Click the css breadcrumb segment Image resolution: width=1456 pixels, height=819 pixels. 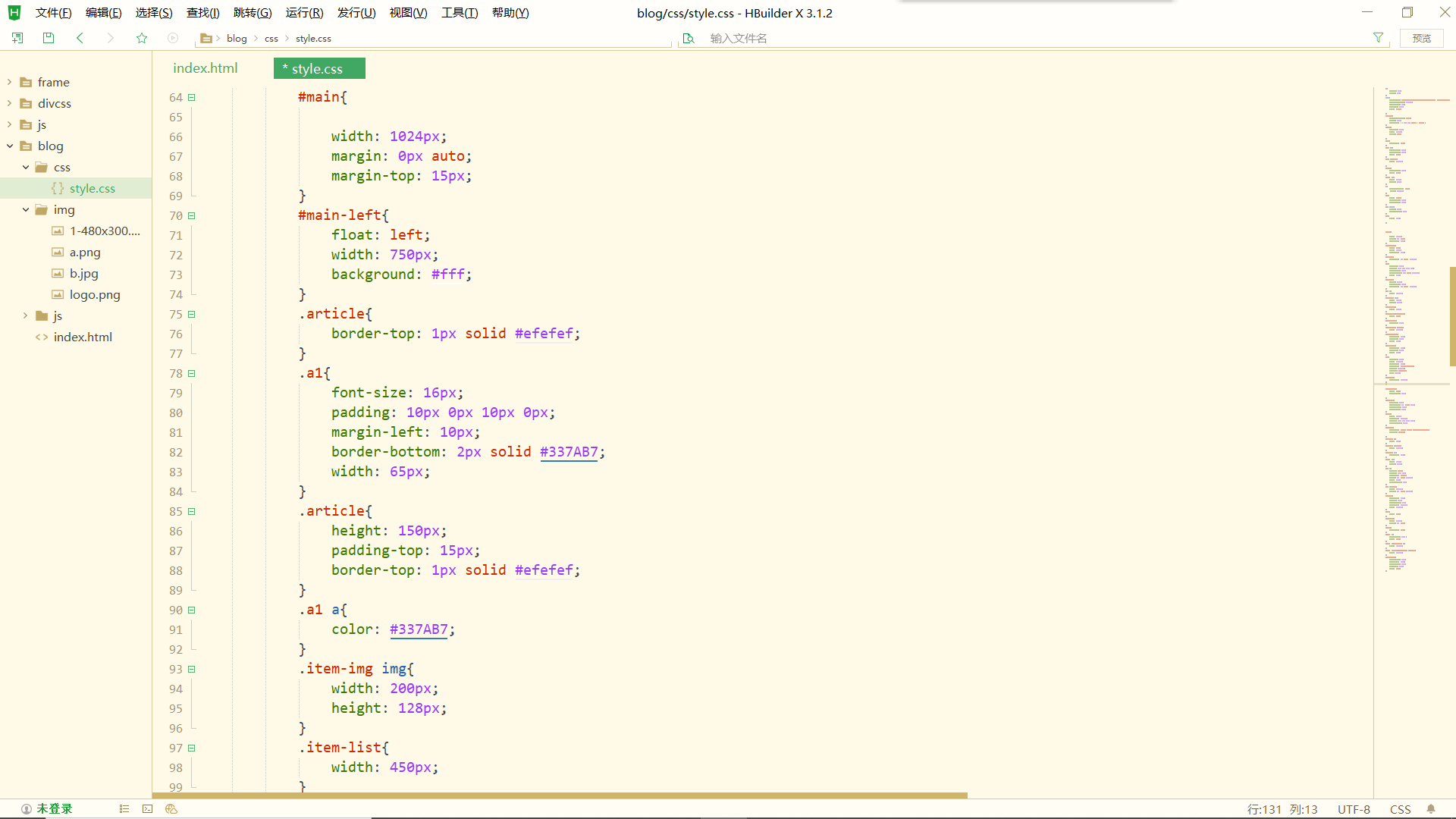tap(271, 38)
